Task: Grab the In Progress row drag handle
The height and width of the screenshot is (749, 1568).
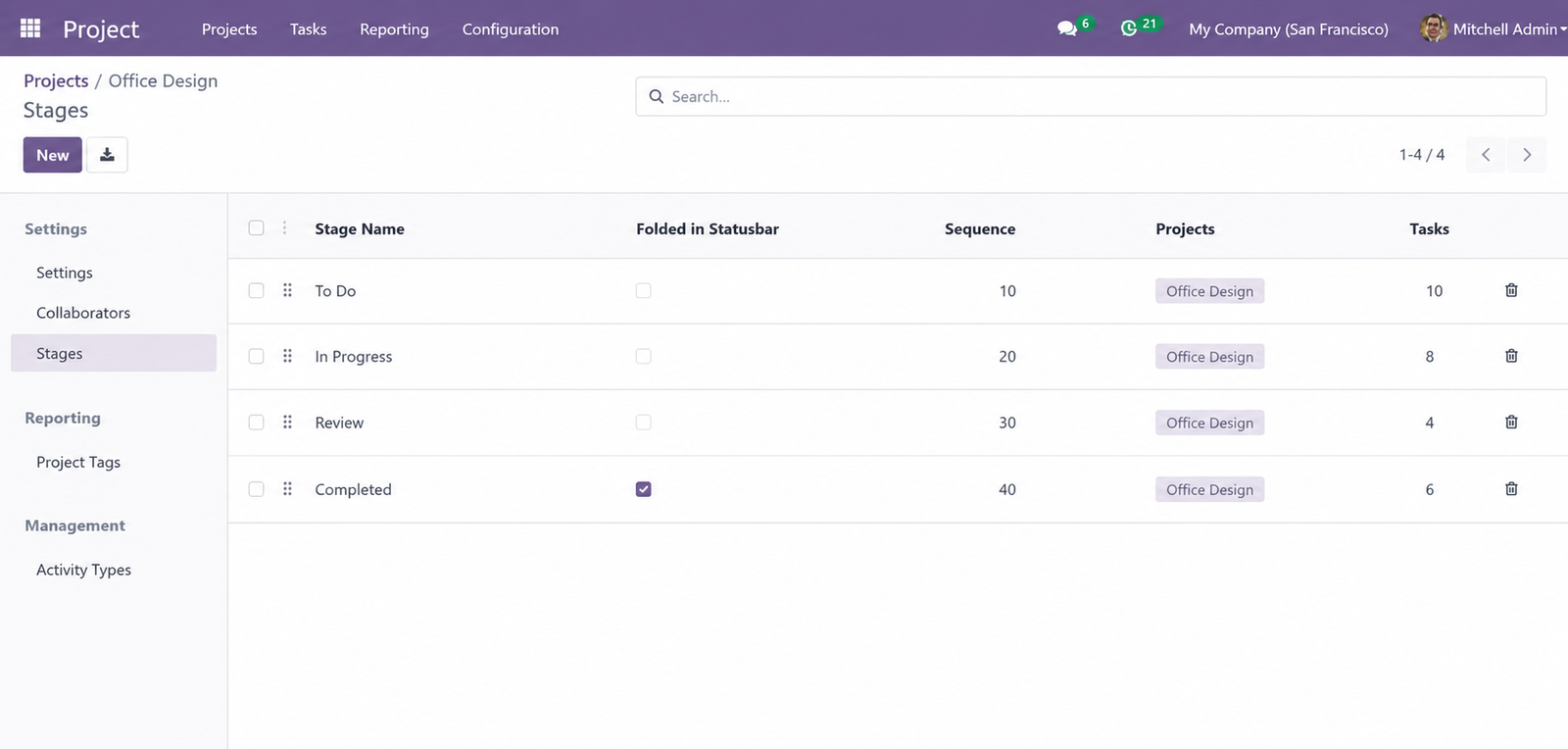Action: [287, 356]
